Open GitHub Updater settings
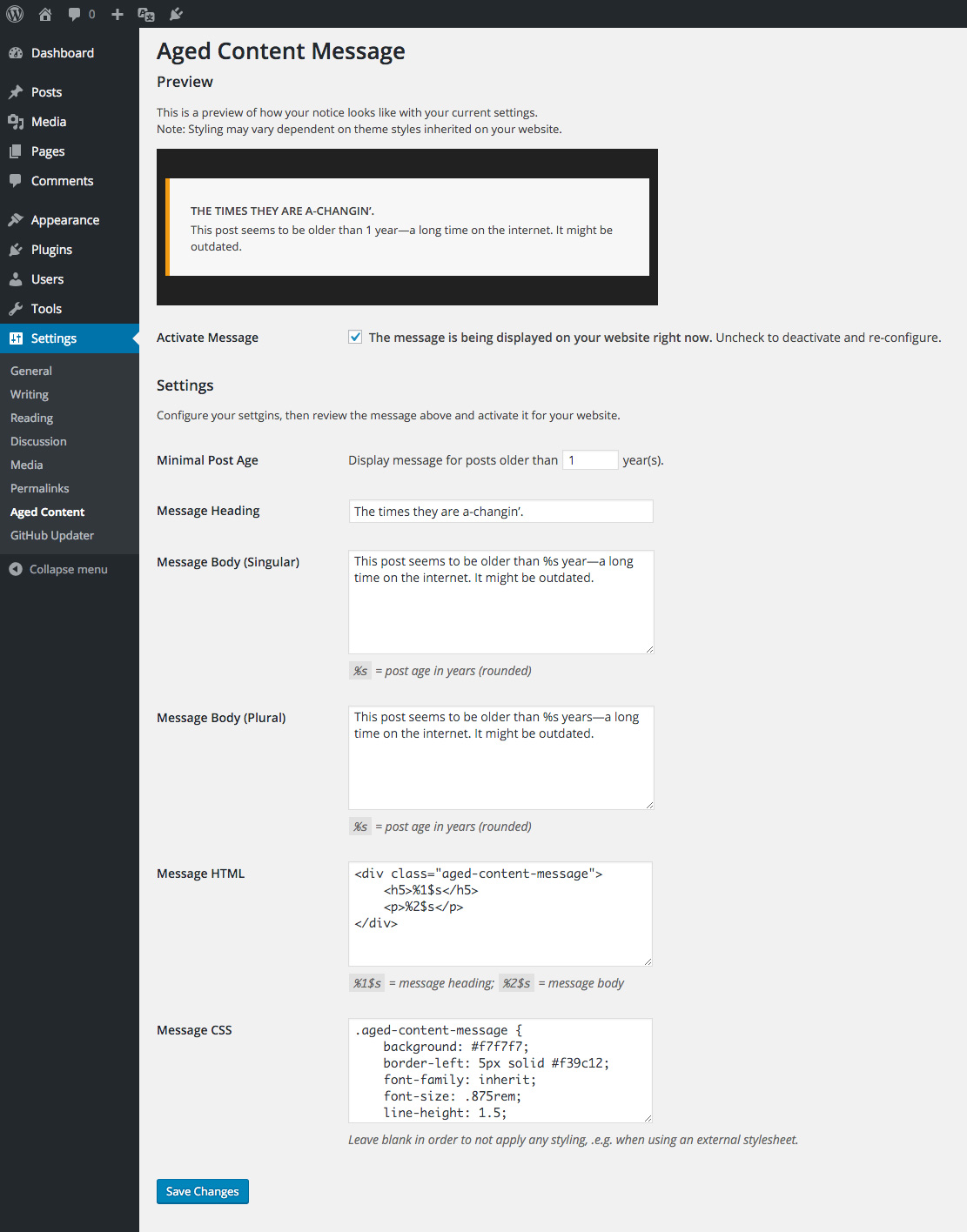 pyautogui.click(x=52, y=535)
